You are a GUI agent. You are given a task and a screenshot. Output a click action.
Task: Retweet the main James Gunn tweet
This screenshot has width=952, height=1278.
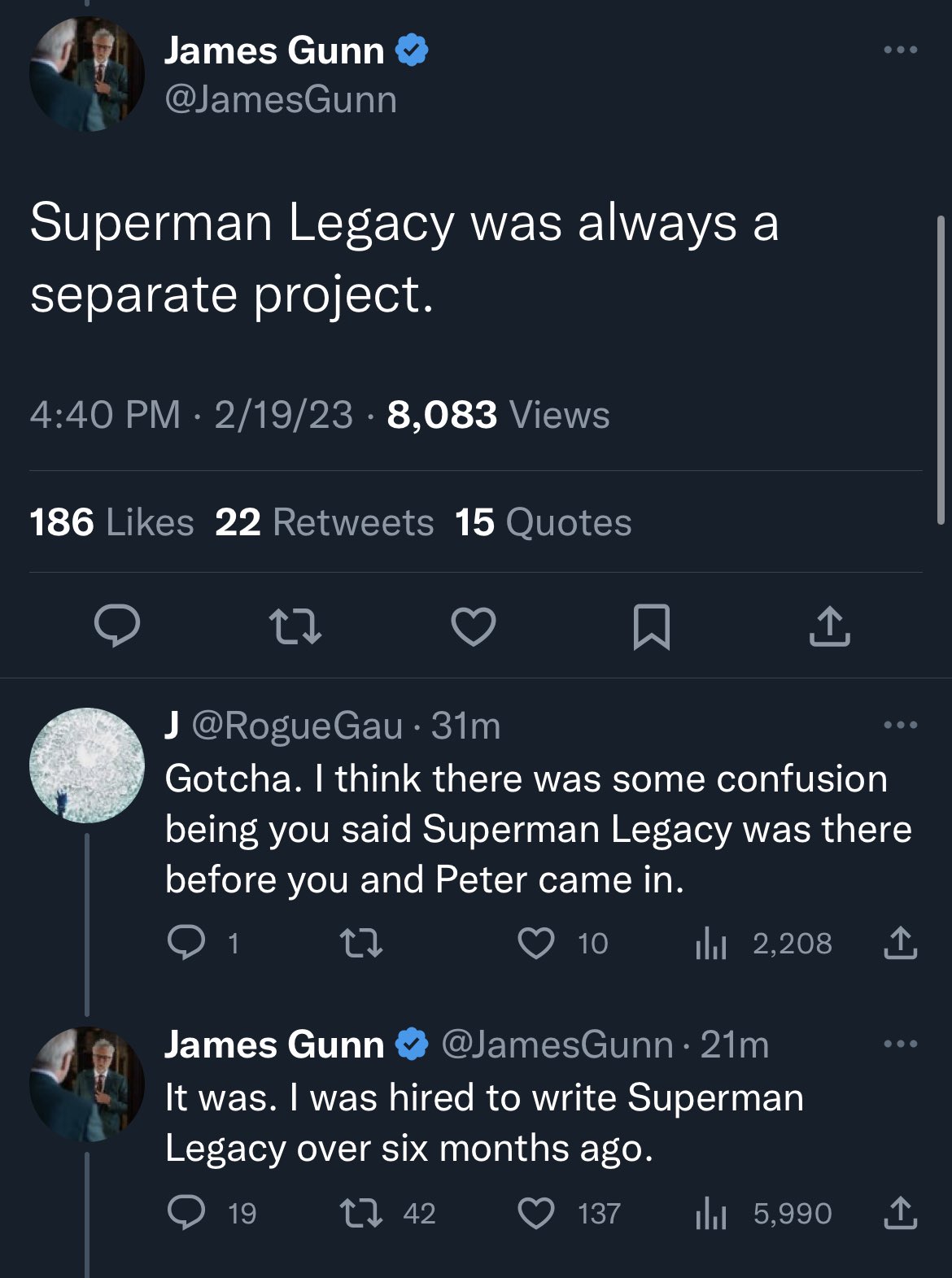[295, 626]
